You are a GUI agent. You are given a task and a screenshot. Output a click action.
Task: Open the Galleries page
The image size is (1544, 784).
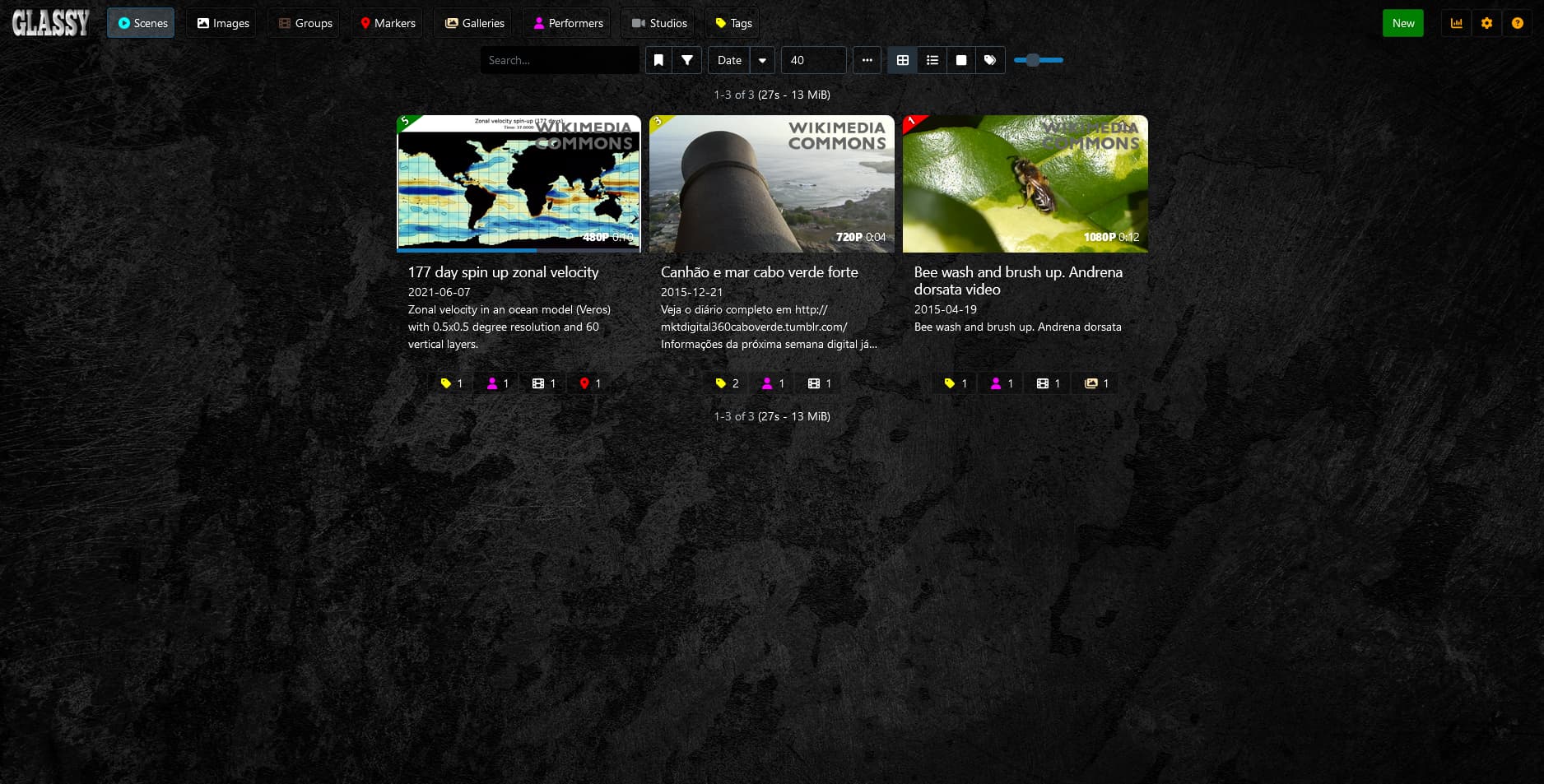pos(474,23)
